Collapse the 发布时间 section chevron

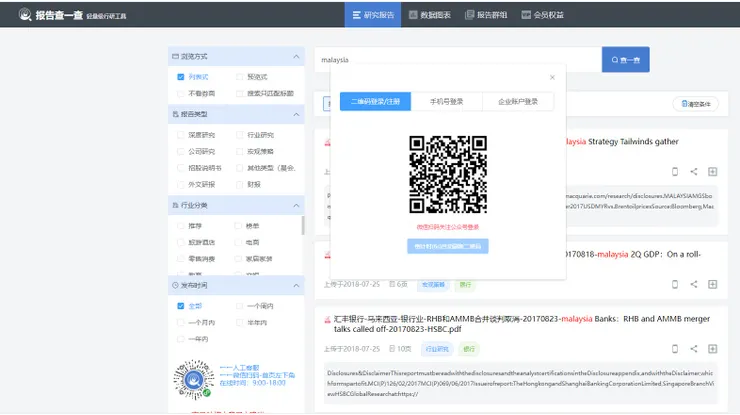[296, 286]
